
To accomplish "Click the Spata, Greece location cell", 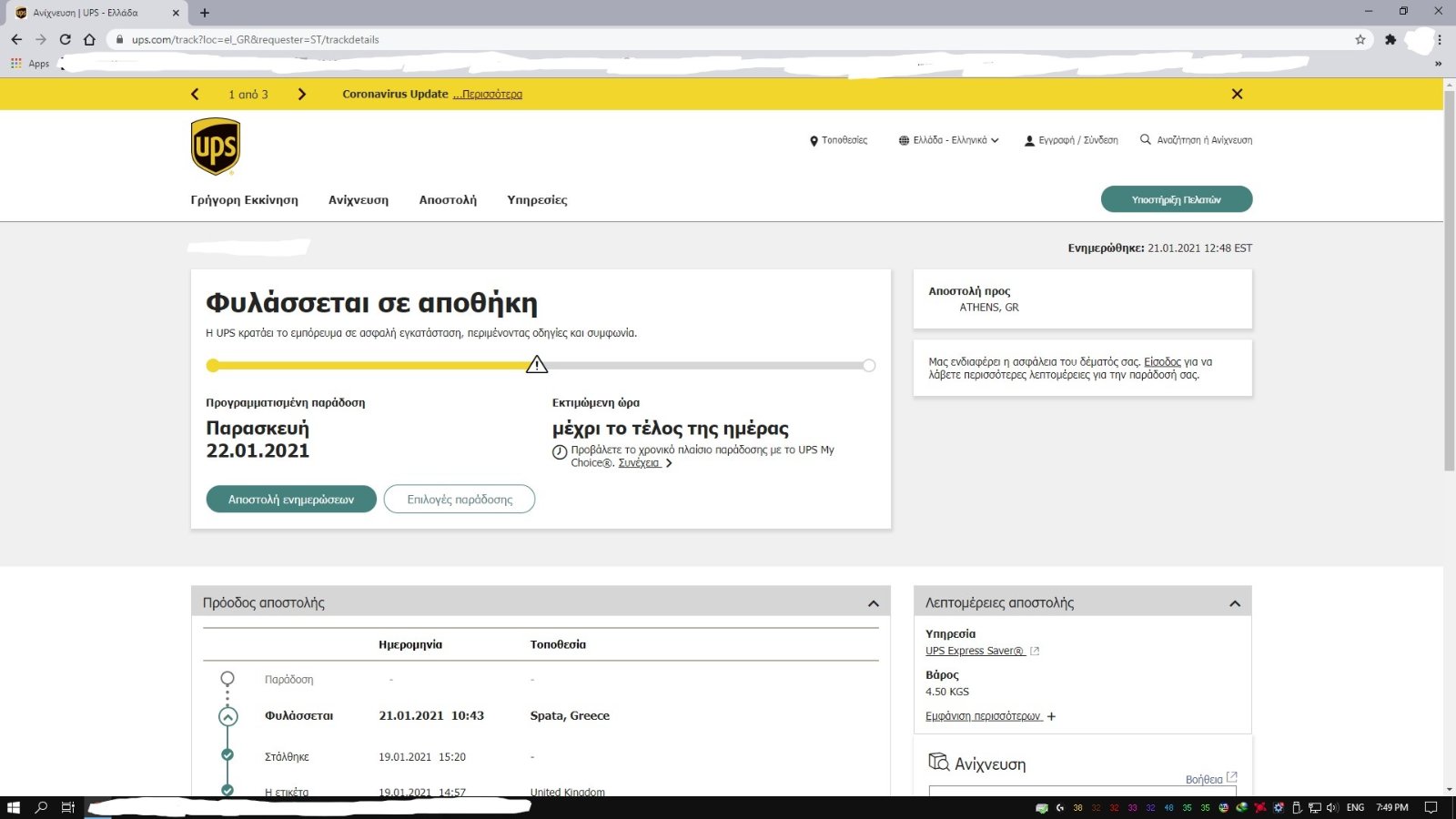I will [570, 716].
